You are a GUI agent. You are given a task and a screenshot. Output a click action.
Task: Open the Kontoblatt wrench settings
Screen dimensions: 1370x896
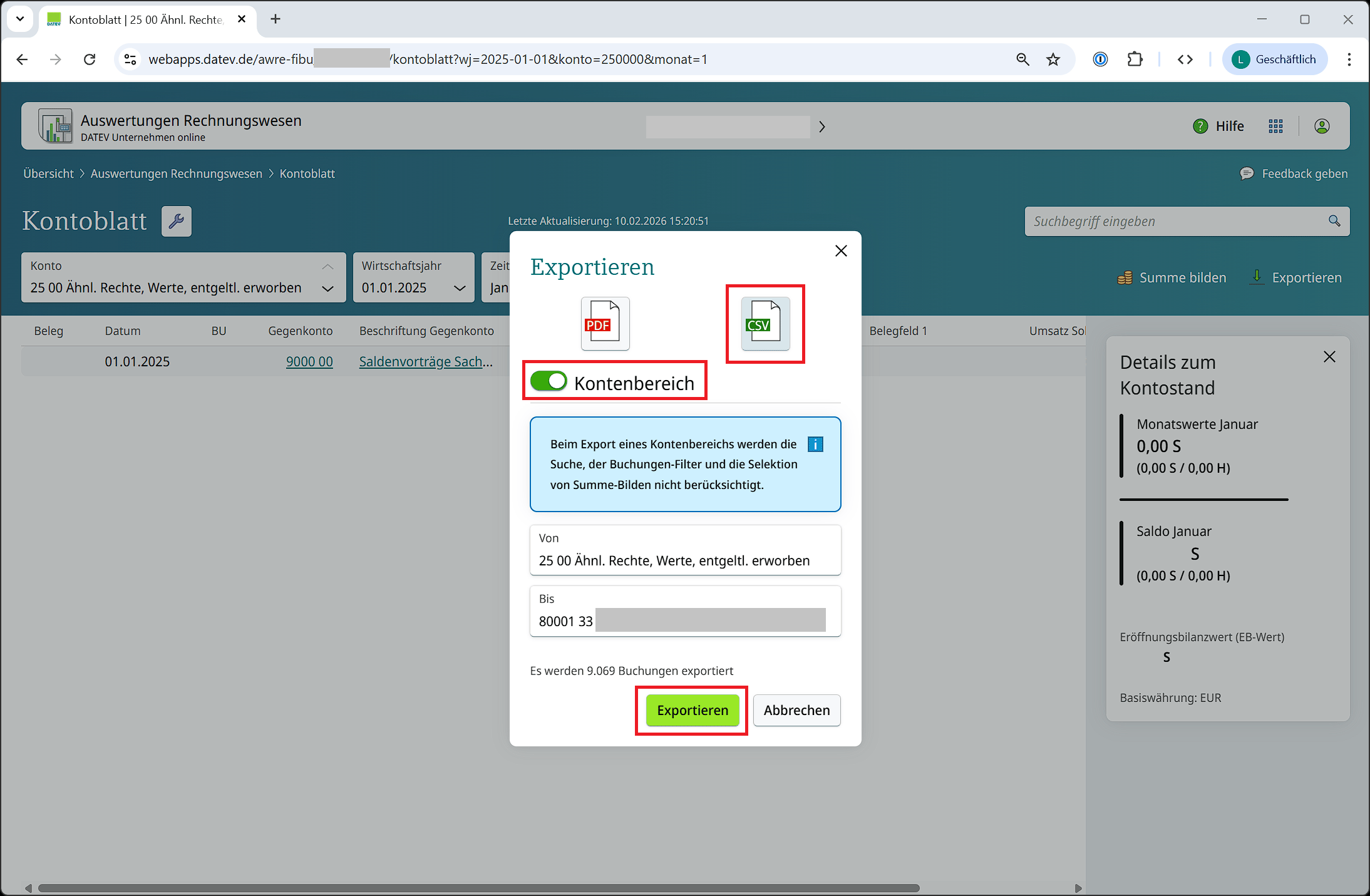177,221
